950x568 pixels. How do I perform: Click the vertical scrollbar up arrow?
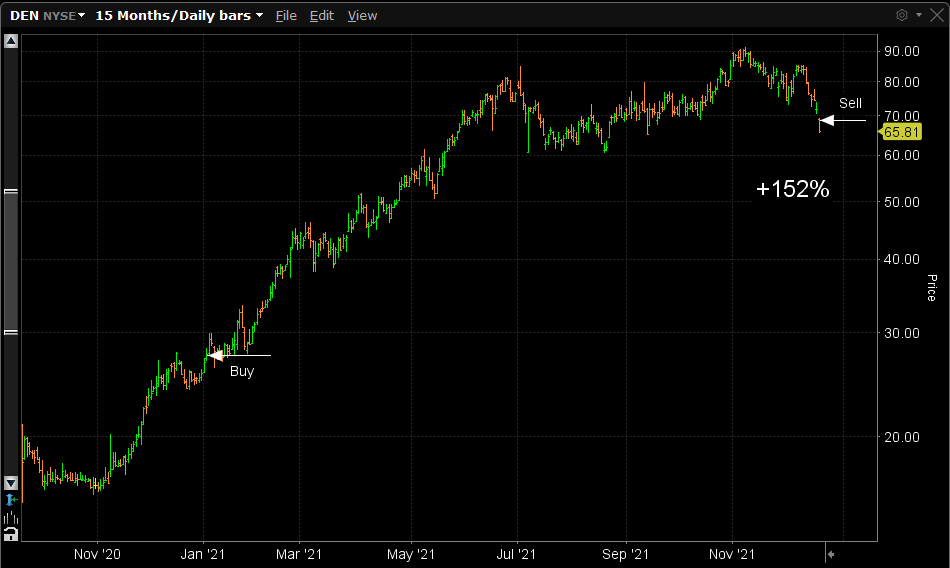pos(11,41)
